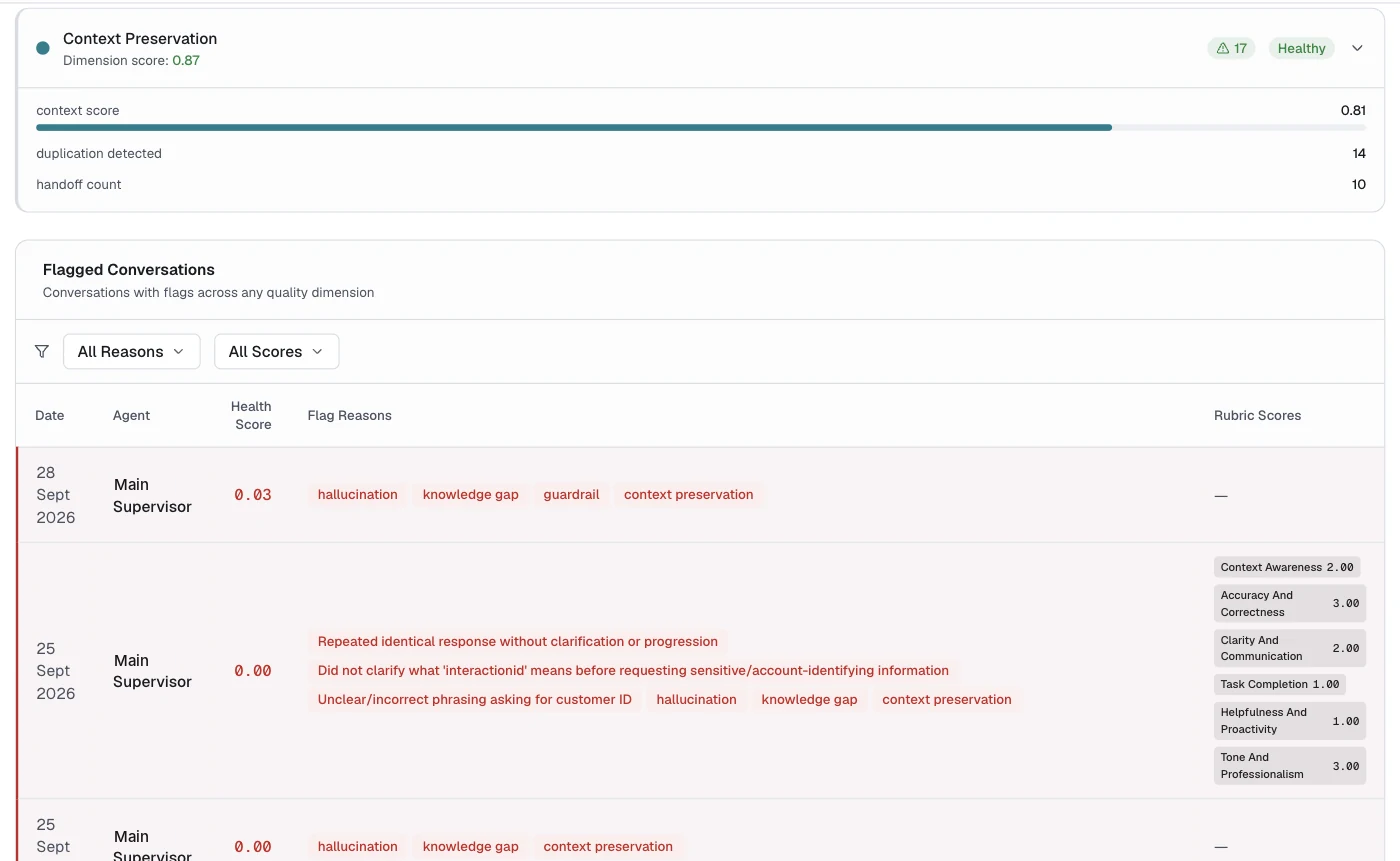Select the guardrail flag tag
Viewport: 1400px width, 861px height.
571,495
